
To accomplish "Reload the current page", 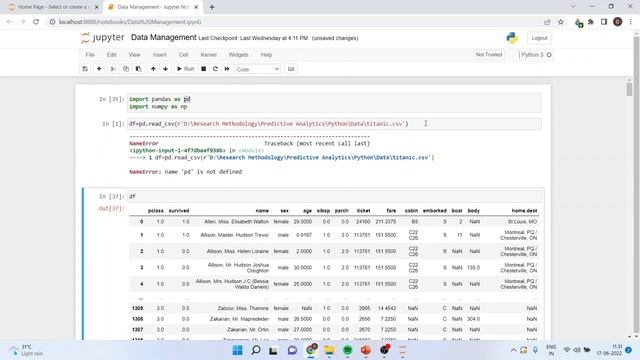I will pos(36,22).
